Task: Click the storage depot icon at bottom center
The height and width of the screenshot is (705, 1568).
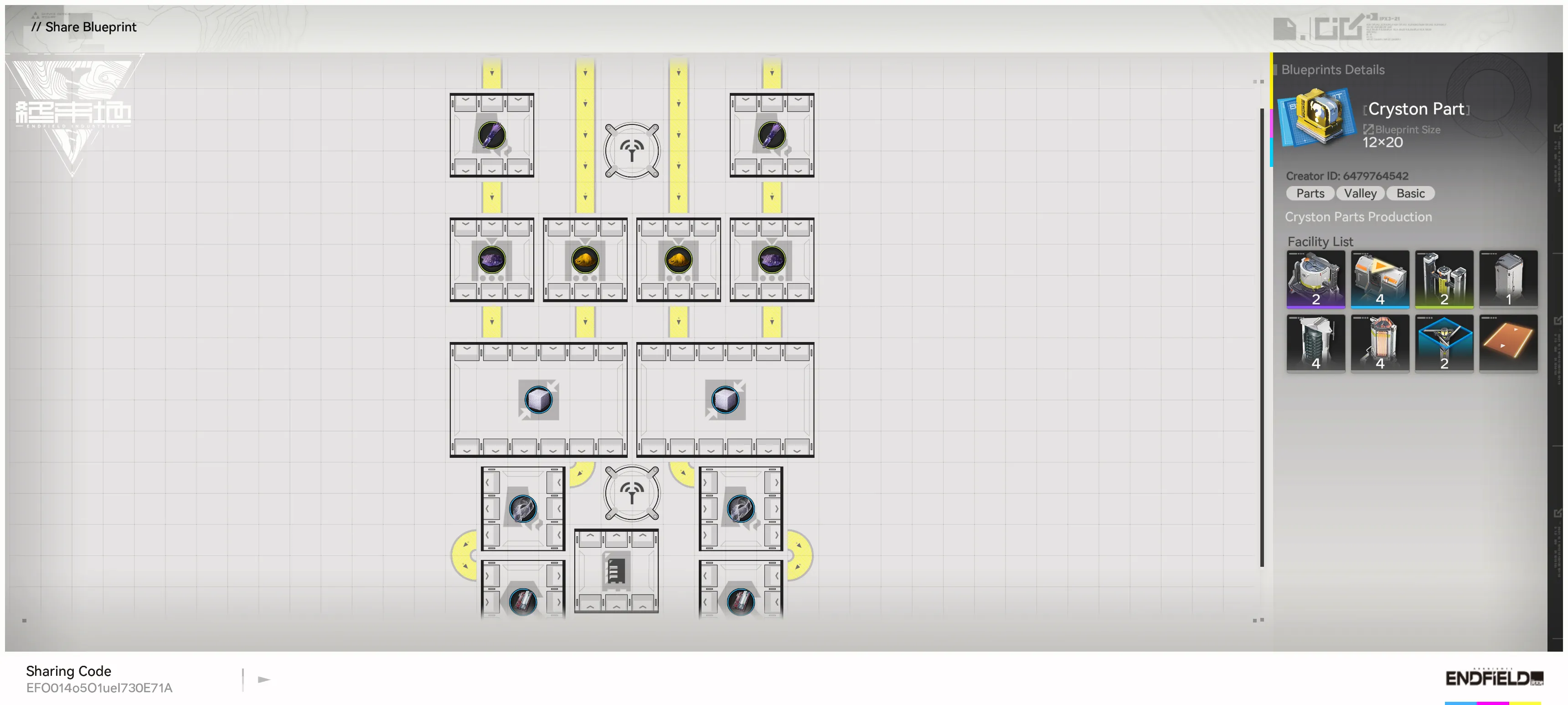Action: click(615, 571)
